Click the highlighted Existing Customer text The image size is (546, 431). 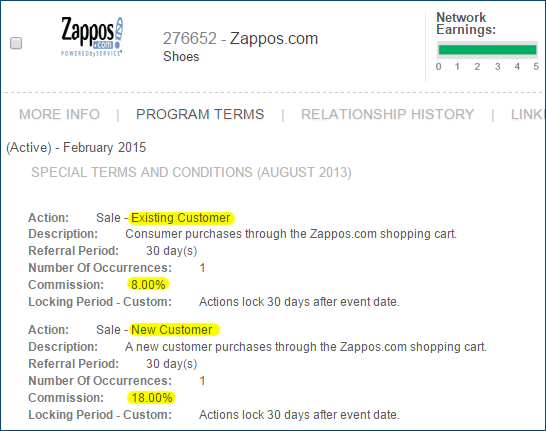tap(181, 218)
